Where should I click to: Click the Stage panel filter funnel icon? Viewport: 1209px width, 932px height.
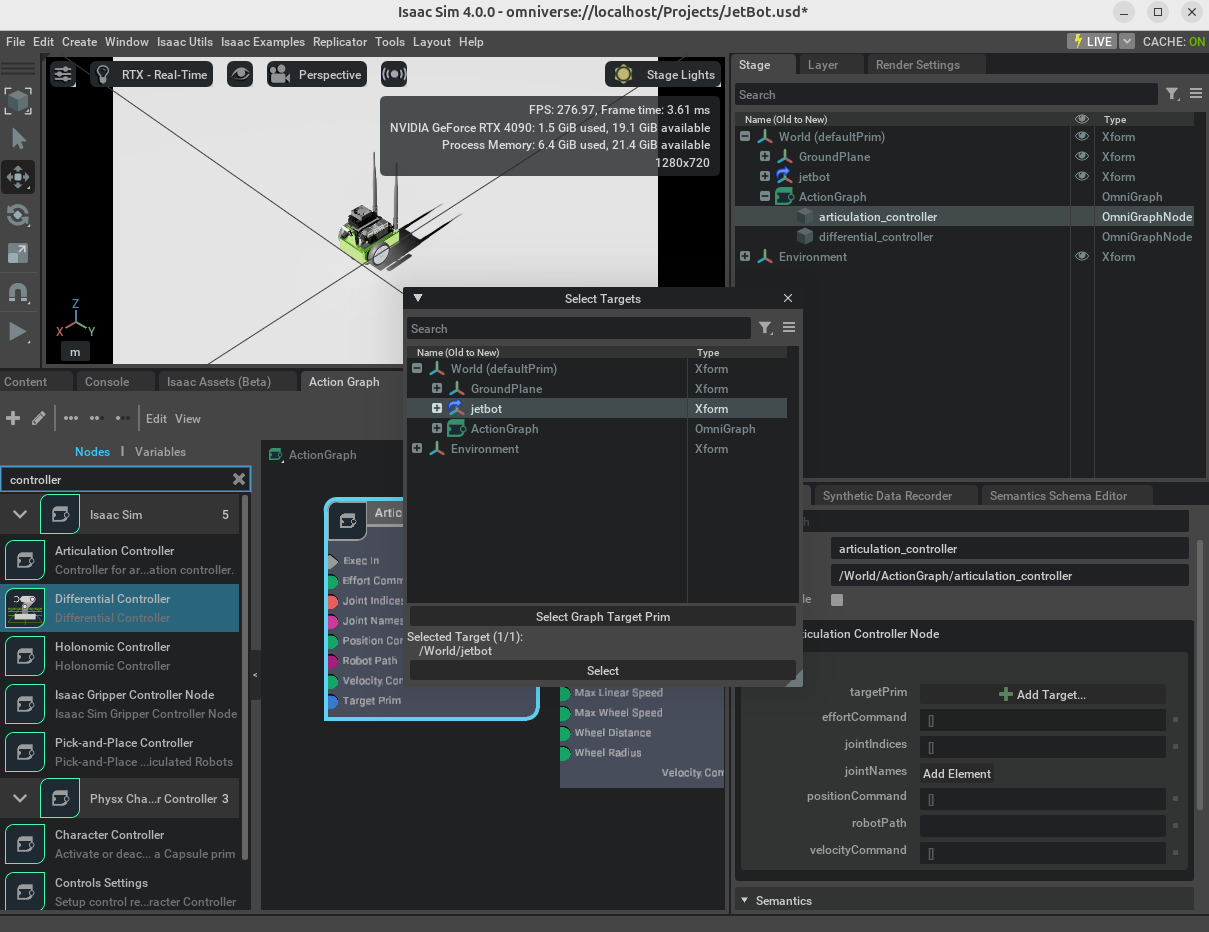click(1173, 94)
